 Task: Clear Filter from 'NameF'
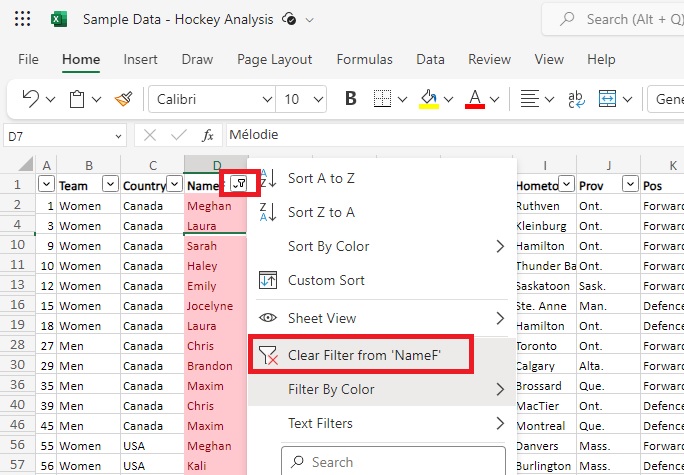[x=382, y=355]
